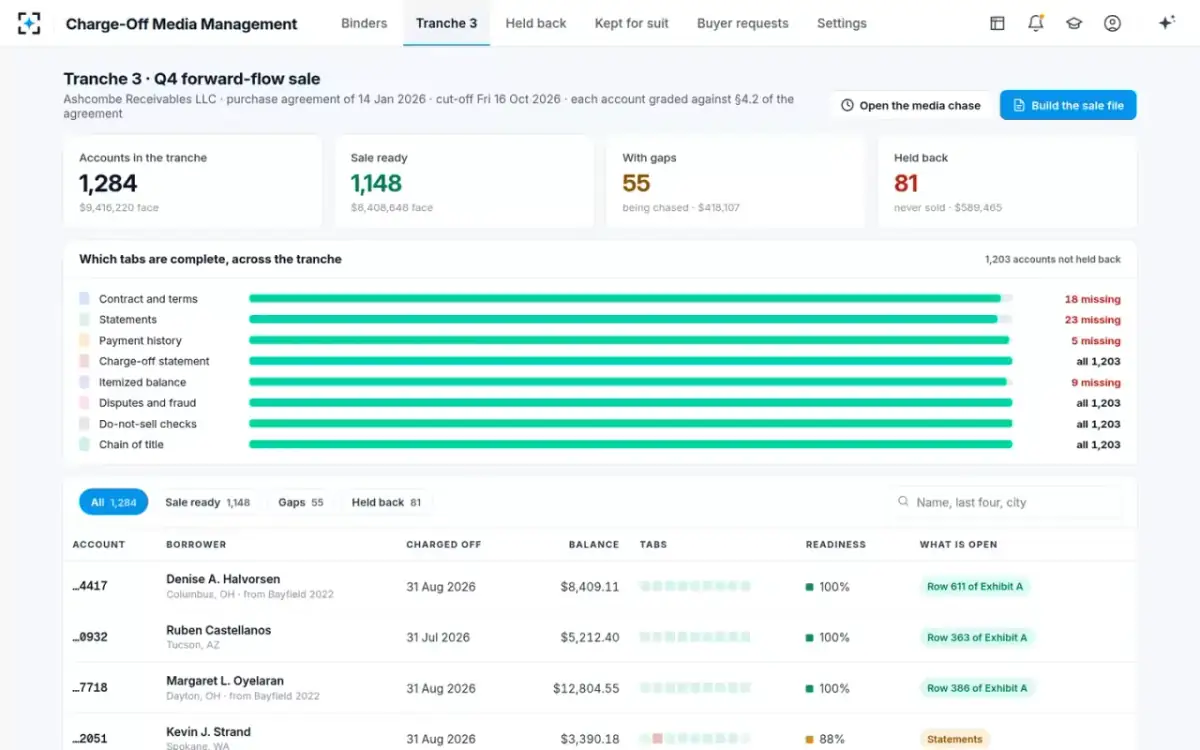Filter by Held back 81 pill
The image size is (1200, 750).
(x=387, y=502)
